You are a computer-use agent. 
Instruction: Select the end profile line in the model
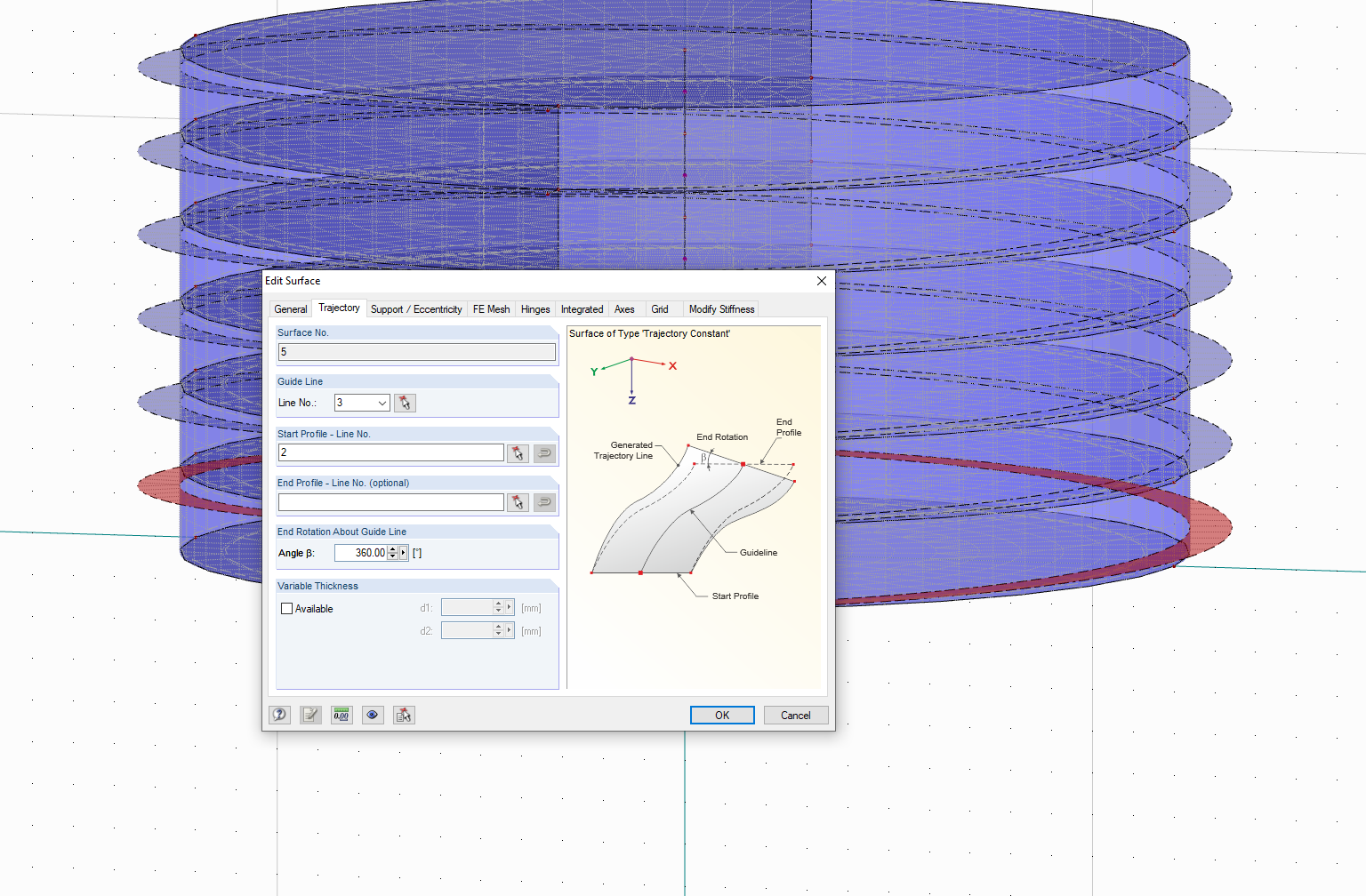518,502
